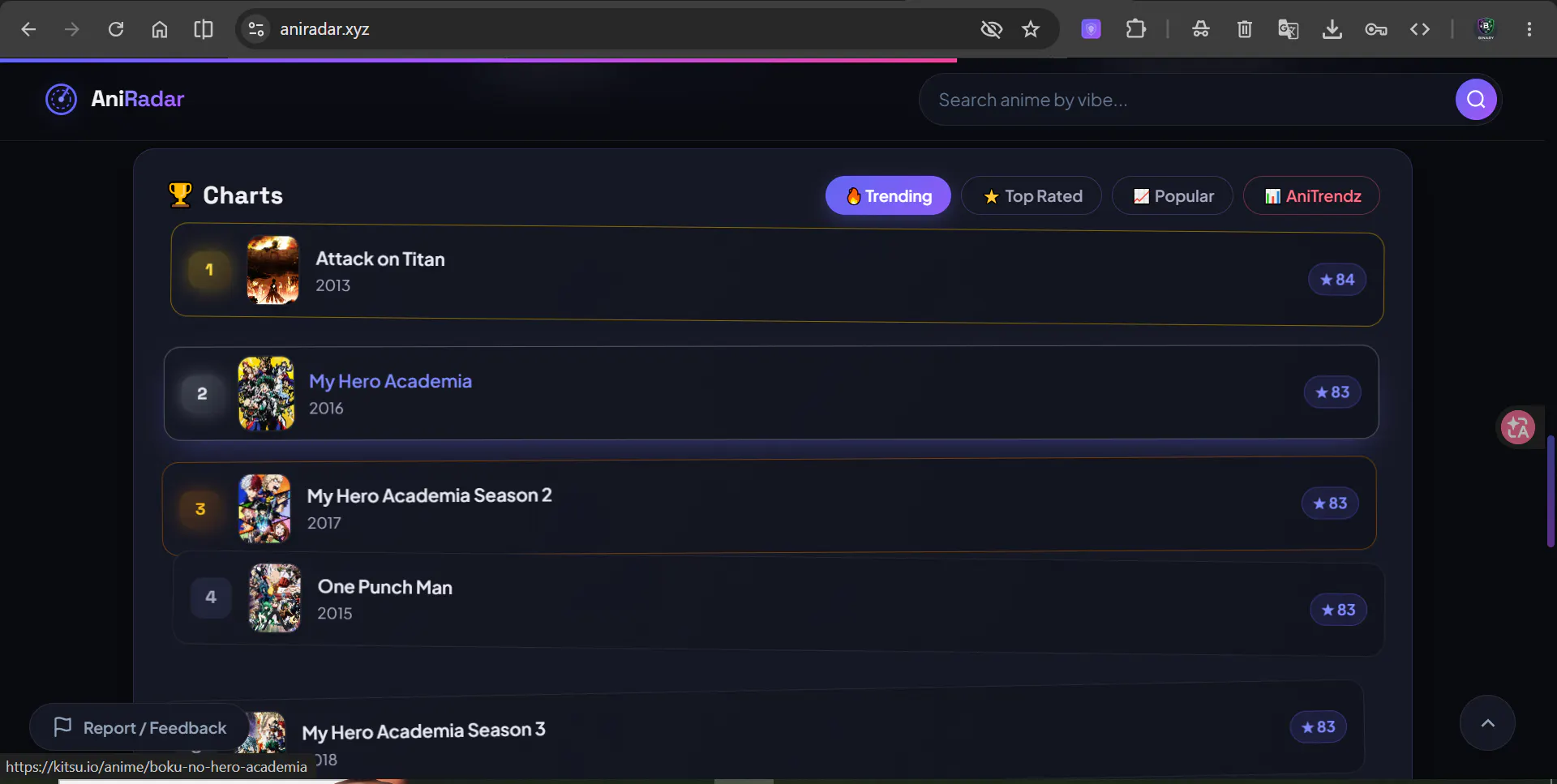Click the purple search button
The width and height of the screenshot is (1557, 784).
point(1476,100)
